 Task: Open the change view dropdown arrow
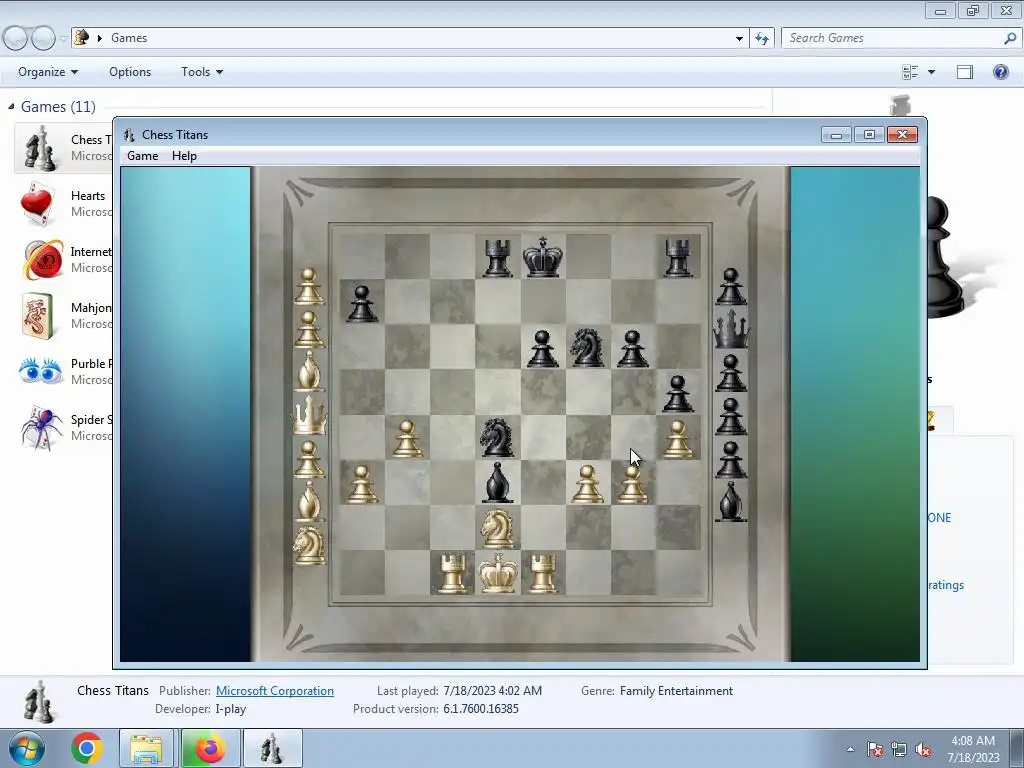pos(931,72)
